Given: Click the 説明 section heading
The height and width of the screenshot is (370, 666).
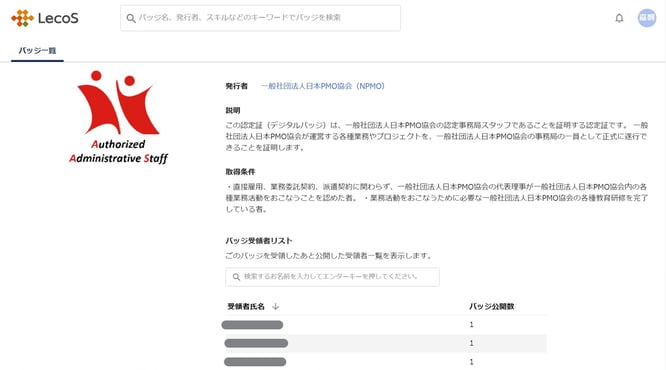Looking at the screenshot, I should (233, 110).
